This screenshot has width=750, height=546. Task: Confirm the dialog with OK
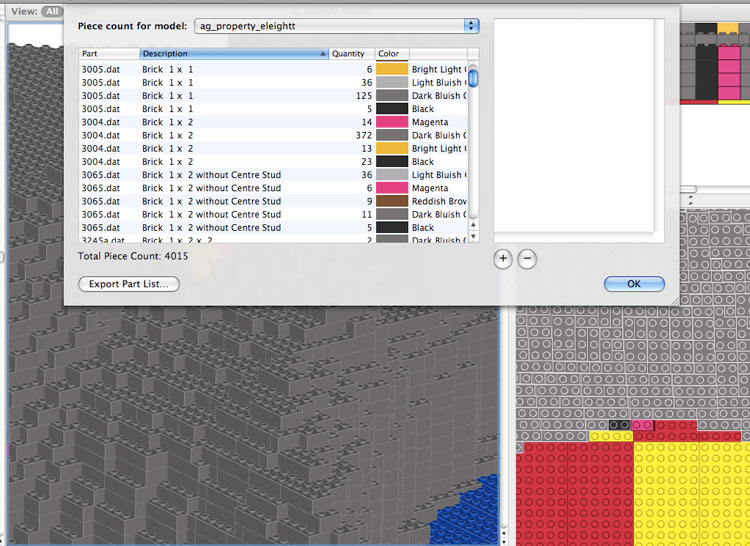click(x=634, y=284)
